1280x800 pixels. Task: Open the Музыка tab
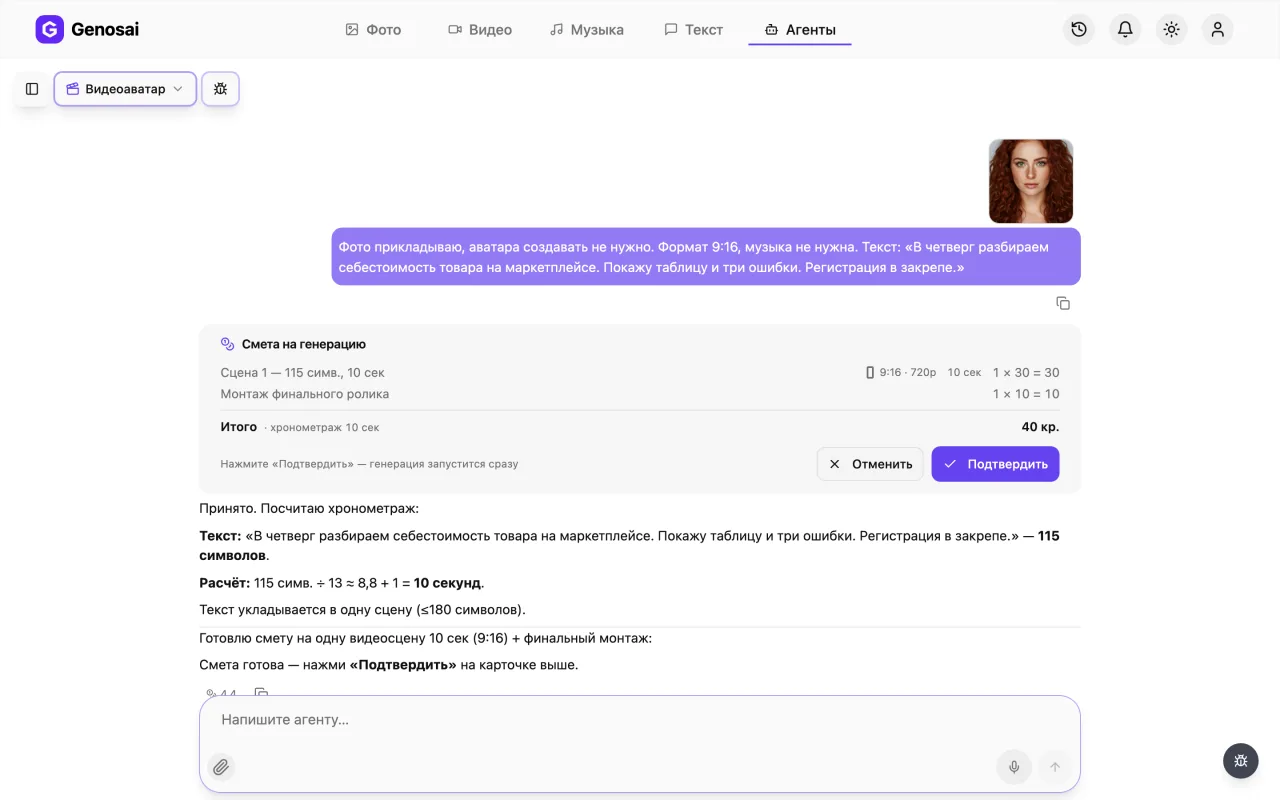pos(587,30)
